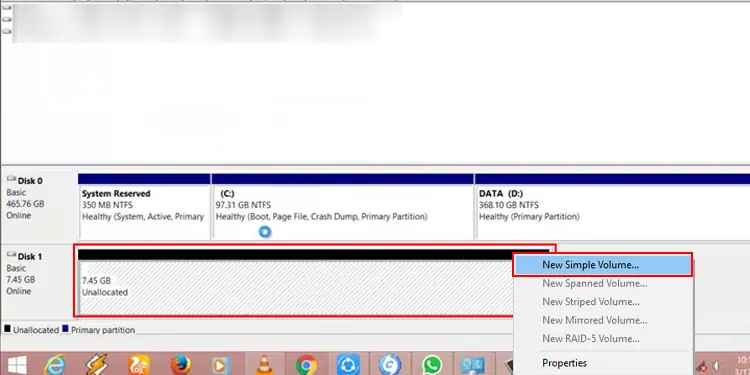Choose New Spanned Volume... in context menu
Screen dimensions: 750x375
[x=603, y=283]
